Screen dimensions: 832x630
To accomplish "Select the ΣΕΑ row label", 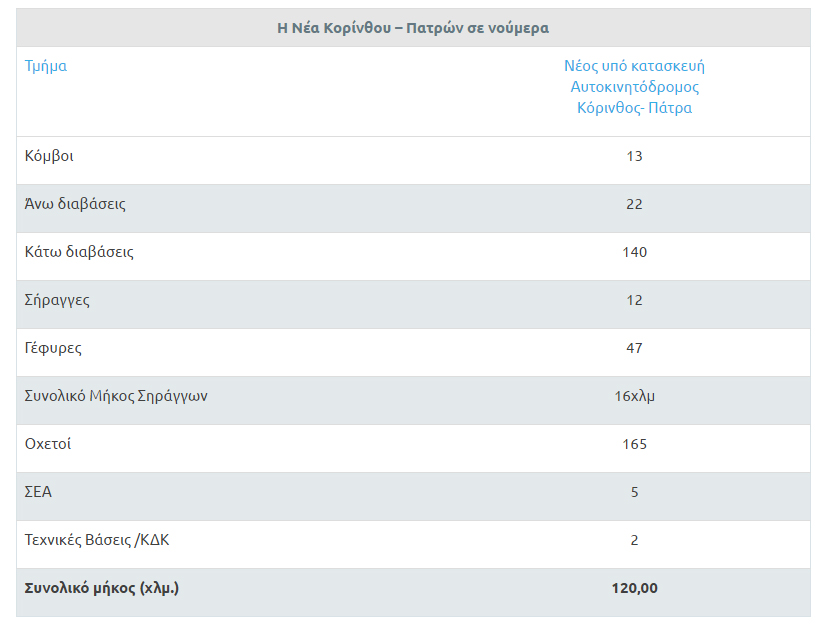I will 38,492.
